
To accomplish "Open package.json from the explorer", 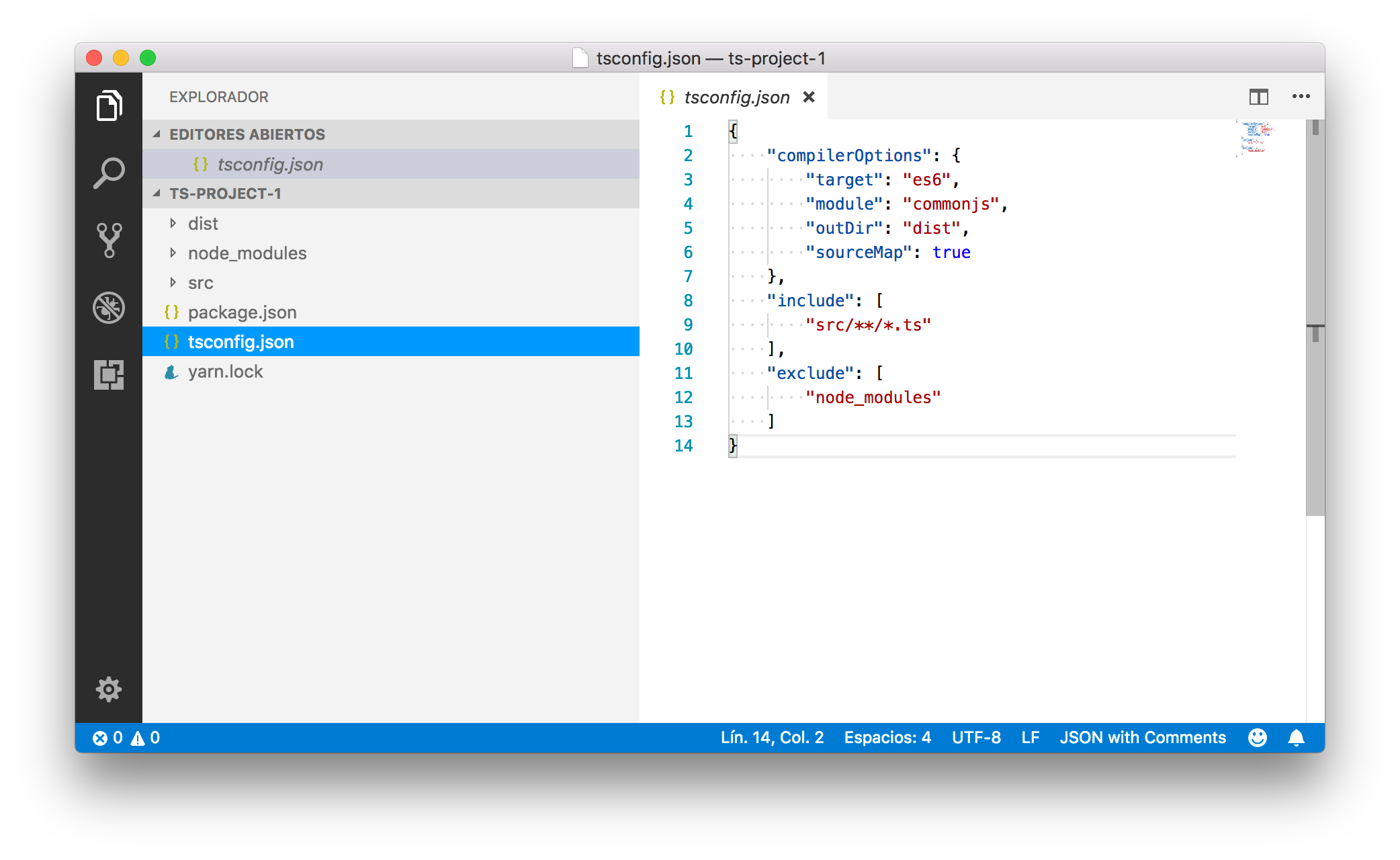I will click(x=242, y=312).
